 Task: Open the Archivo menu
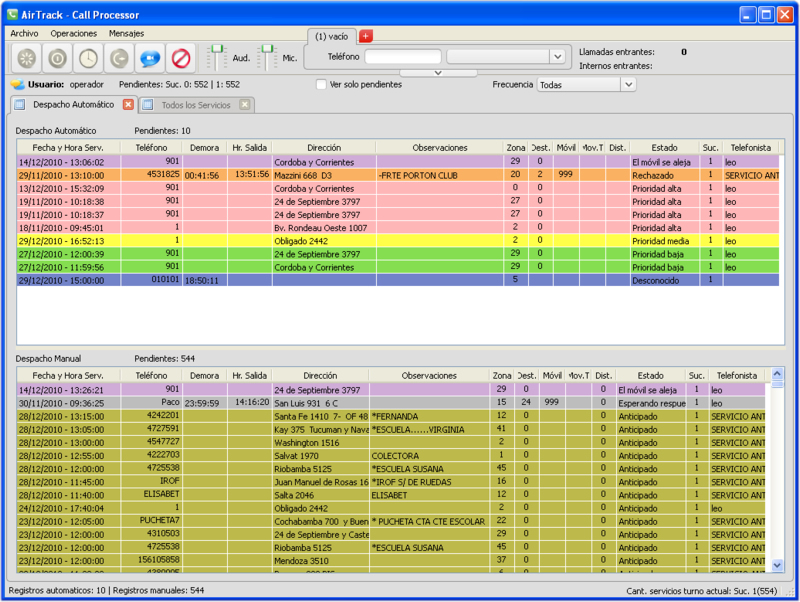(x=24, y=33)
